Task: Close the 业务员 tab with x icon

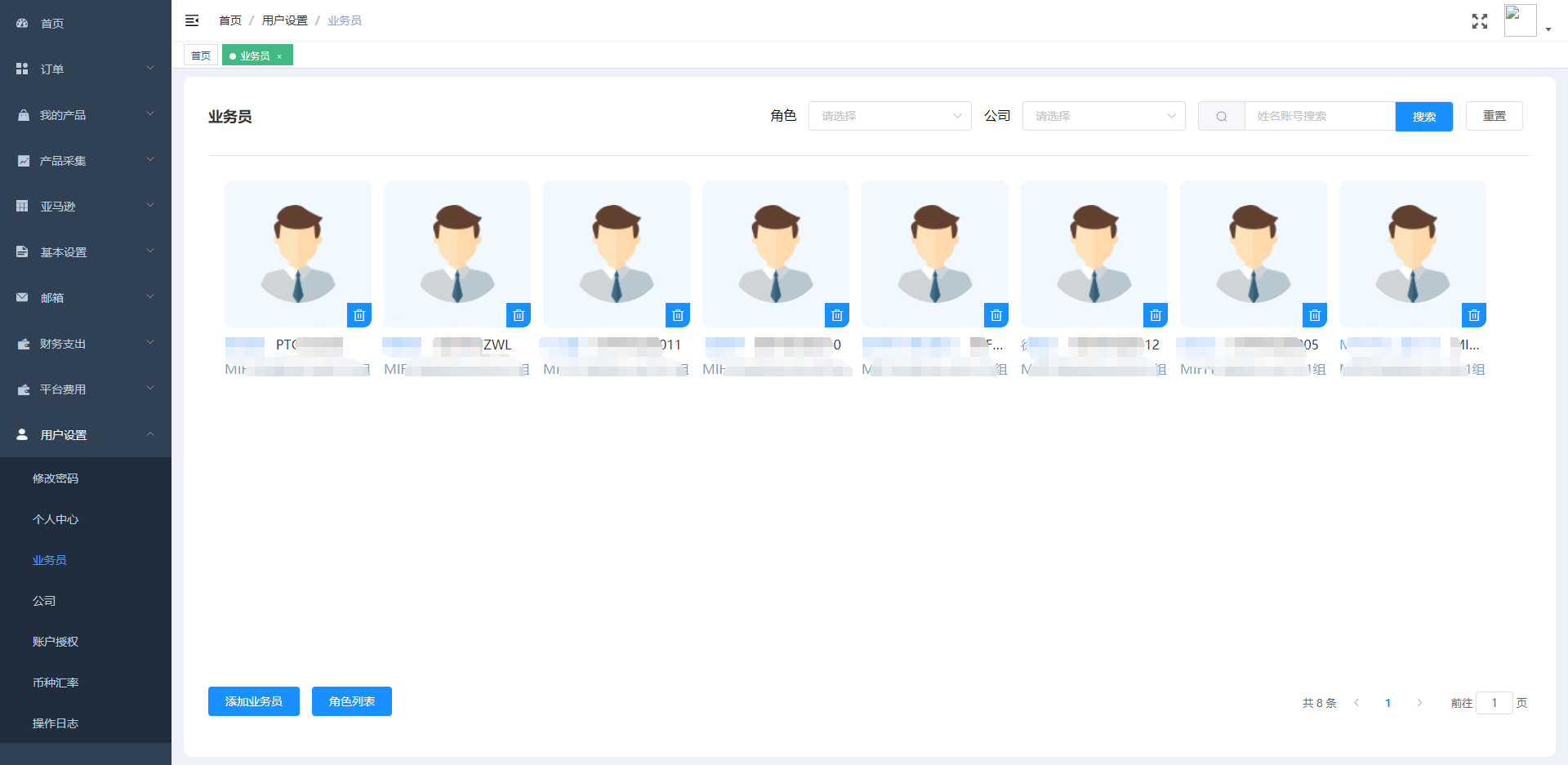Action: (279, 56)
